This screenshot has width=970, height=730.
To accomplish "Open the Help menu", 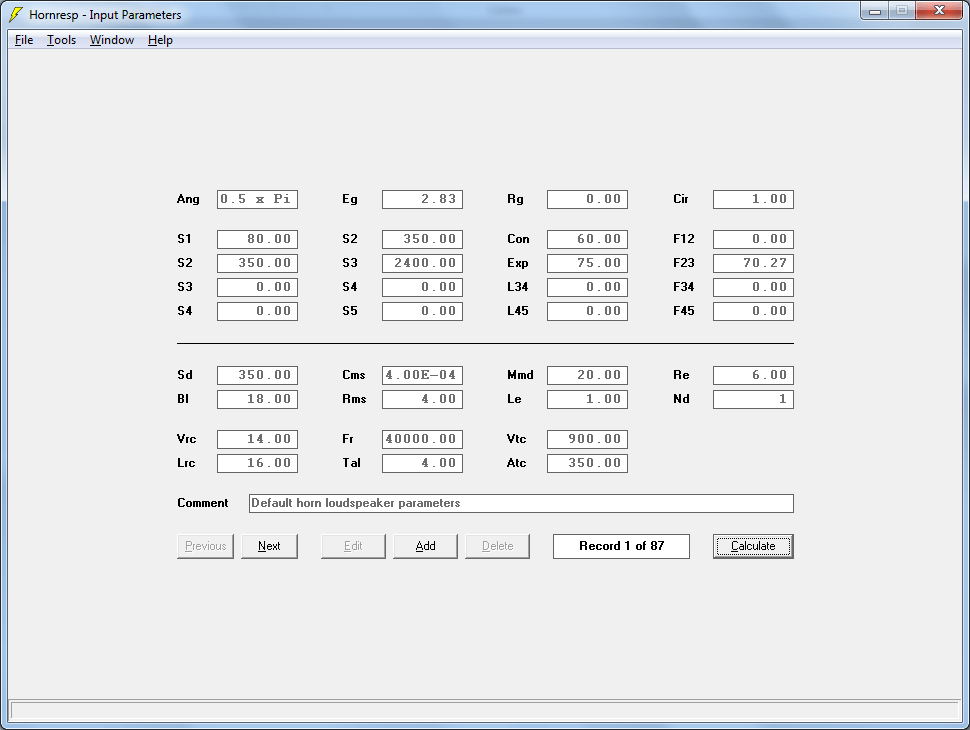I will point(160,40).
